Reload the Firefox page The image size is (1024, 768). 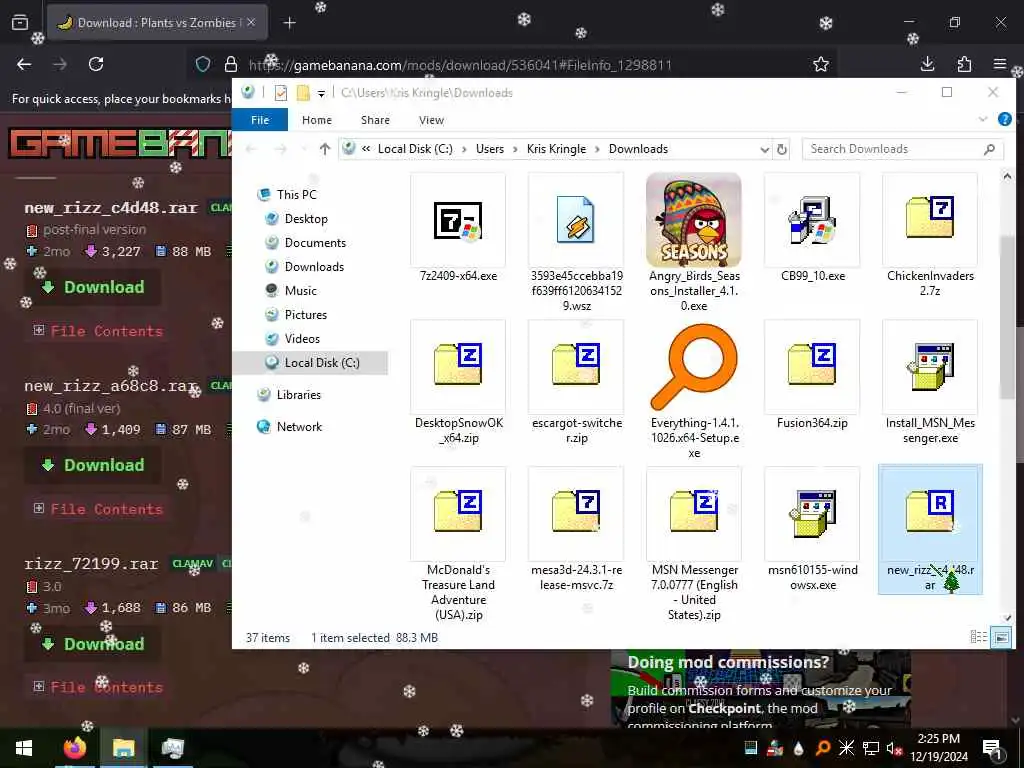point(96,64)
